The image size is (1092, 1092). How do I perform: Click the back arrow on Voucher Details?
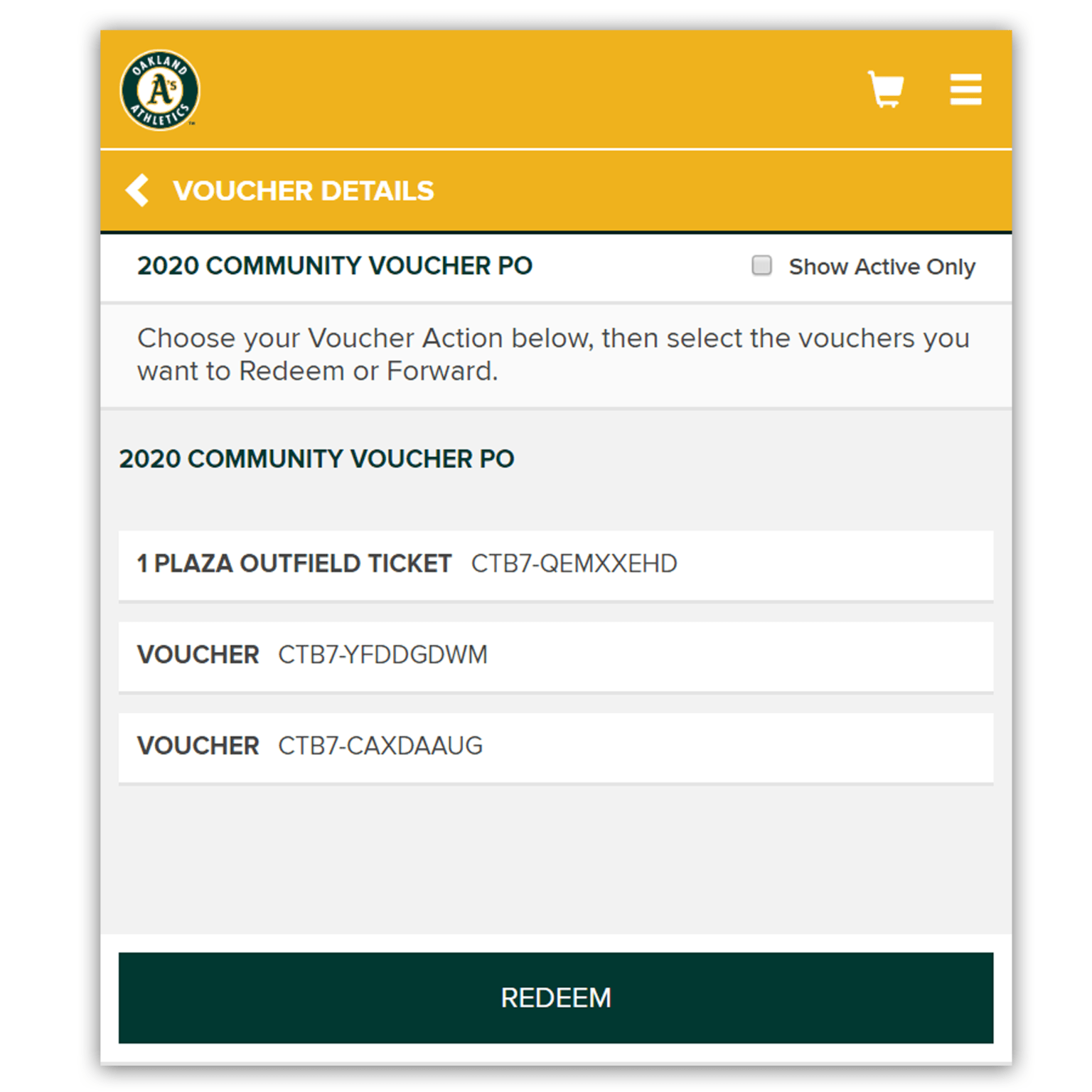click(x=136, y=190)
